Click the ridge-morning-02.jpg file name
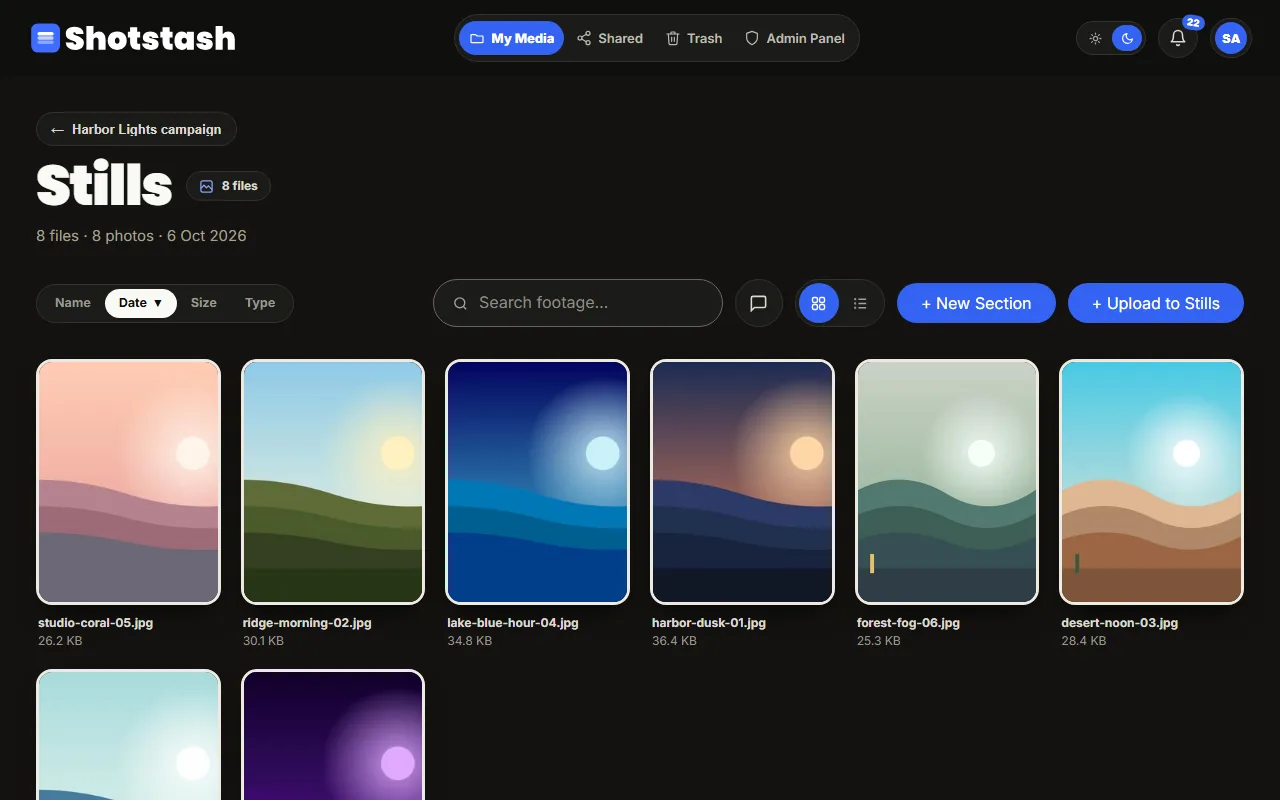Screen dimensions: 1280x800 tap(307, 622)
